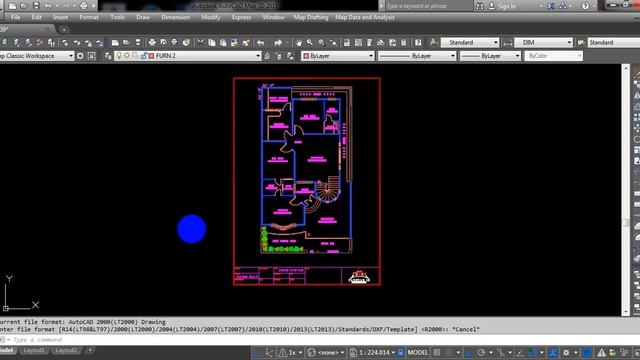Viewport: 640px width, 360px height.
Task: Toggle the FURN 2 layer light bulb
Action: 119,56
